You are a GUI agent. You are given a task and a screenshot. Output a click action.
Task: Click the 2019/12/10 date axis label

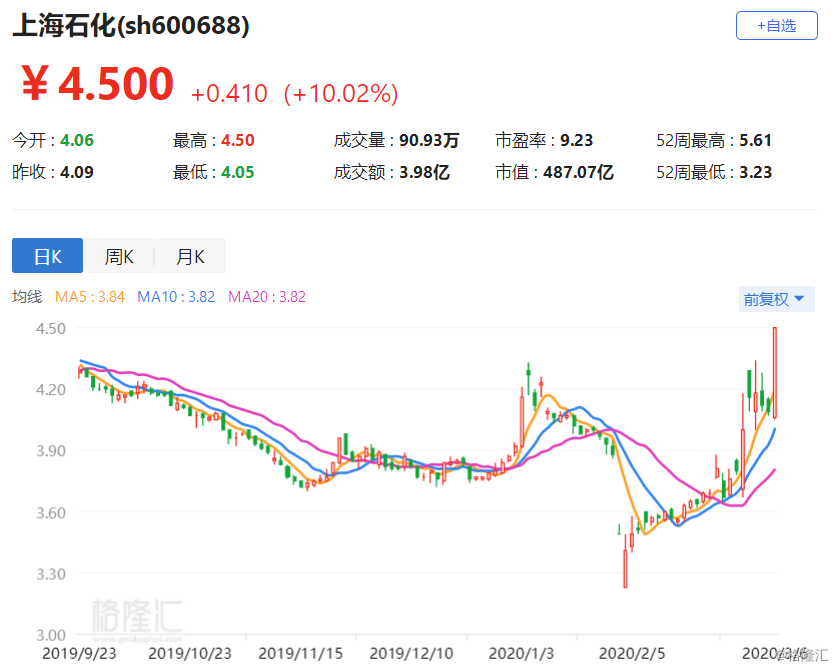coord(412,654)
